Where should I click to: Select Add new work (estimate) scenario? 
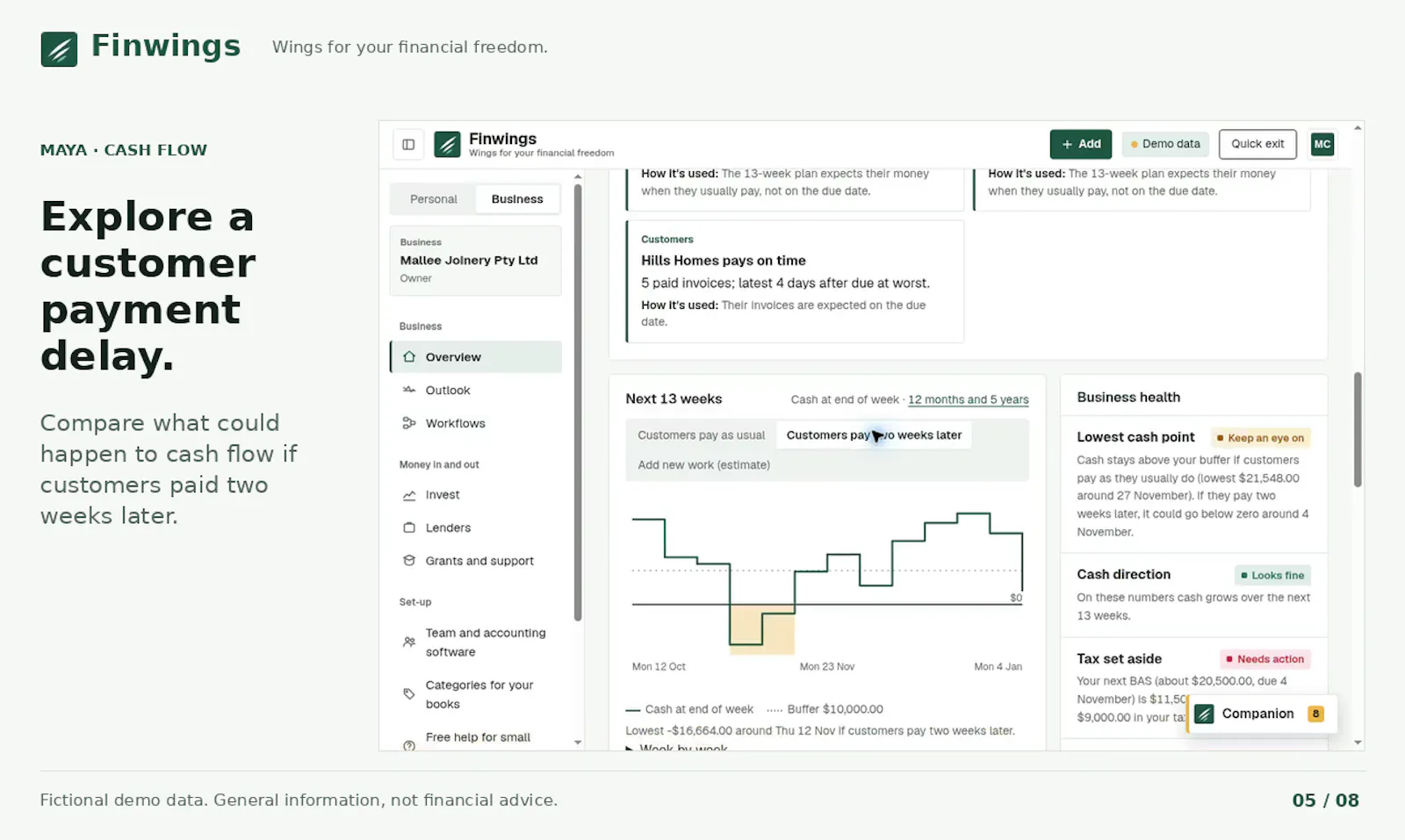(703, 465)
